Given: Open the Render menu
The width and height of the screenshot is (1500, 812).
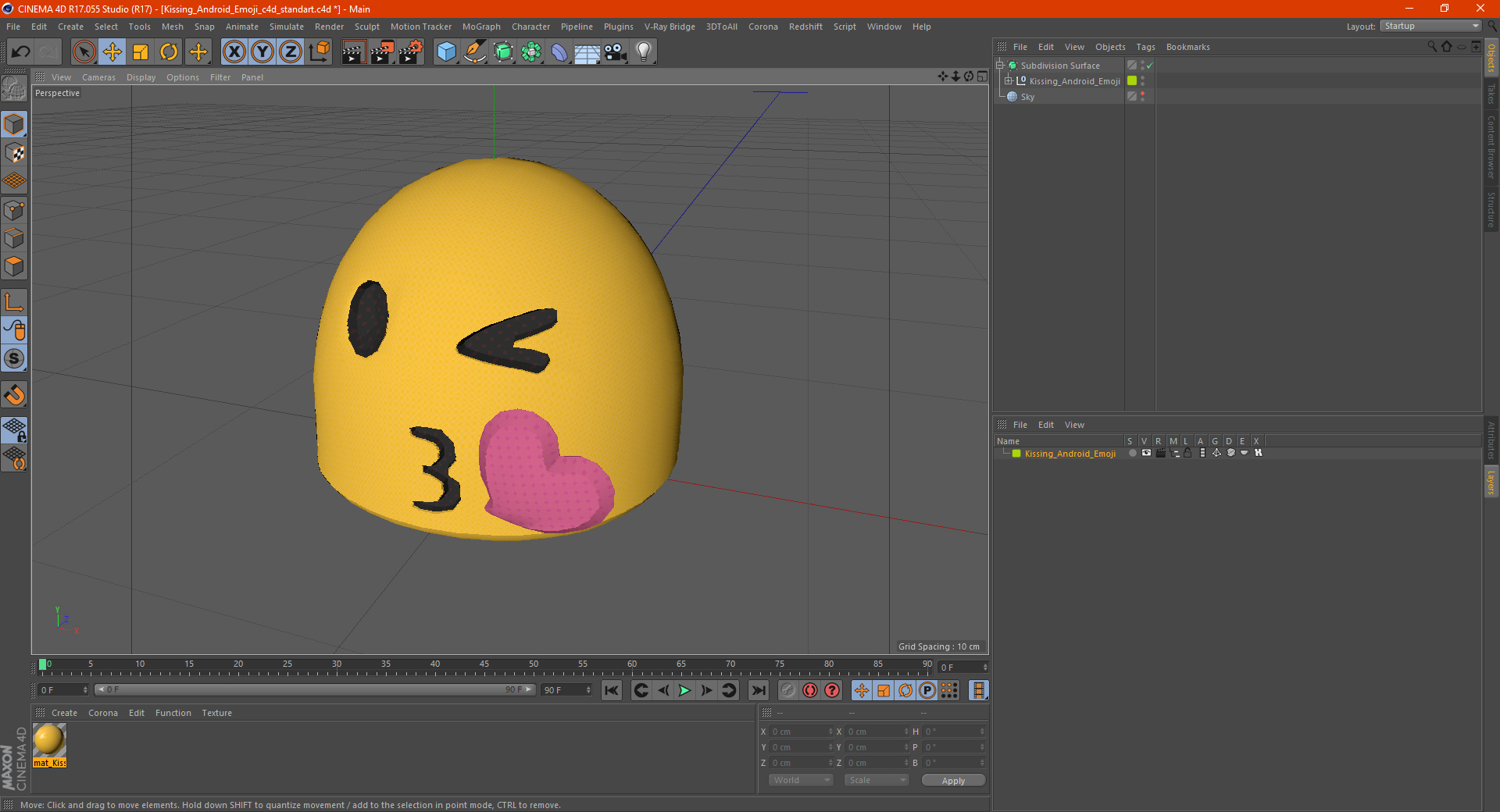Looking at the screenshot, I should [329, 27].
